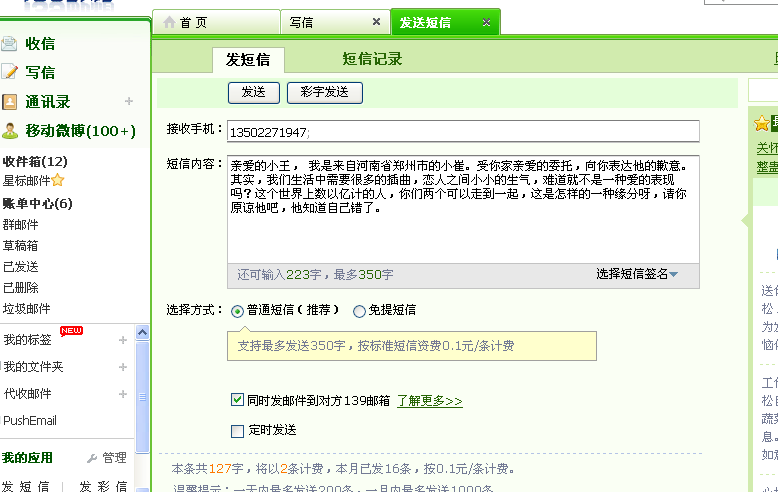Click 发短信 under 我的应用

coord(25,486)
